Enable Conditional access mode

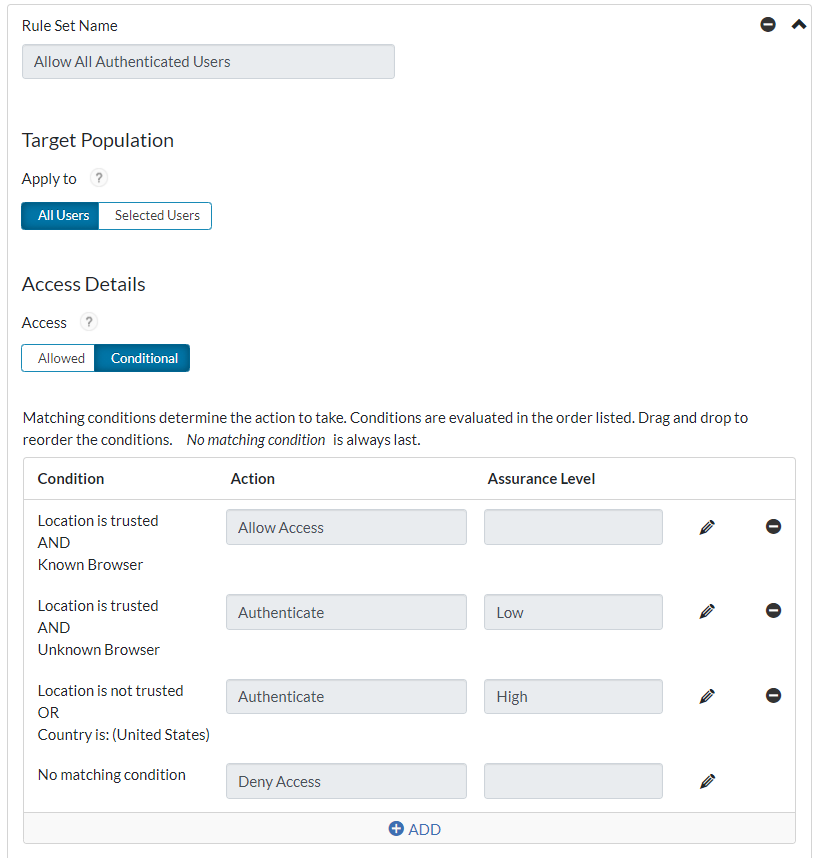pyautogui.click(x=143, y=357)
